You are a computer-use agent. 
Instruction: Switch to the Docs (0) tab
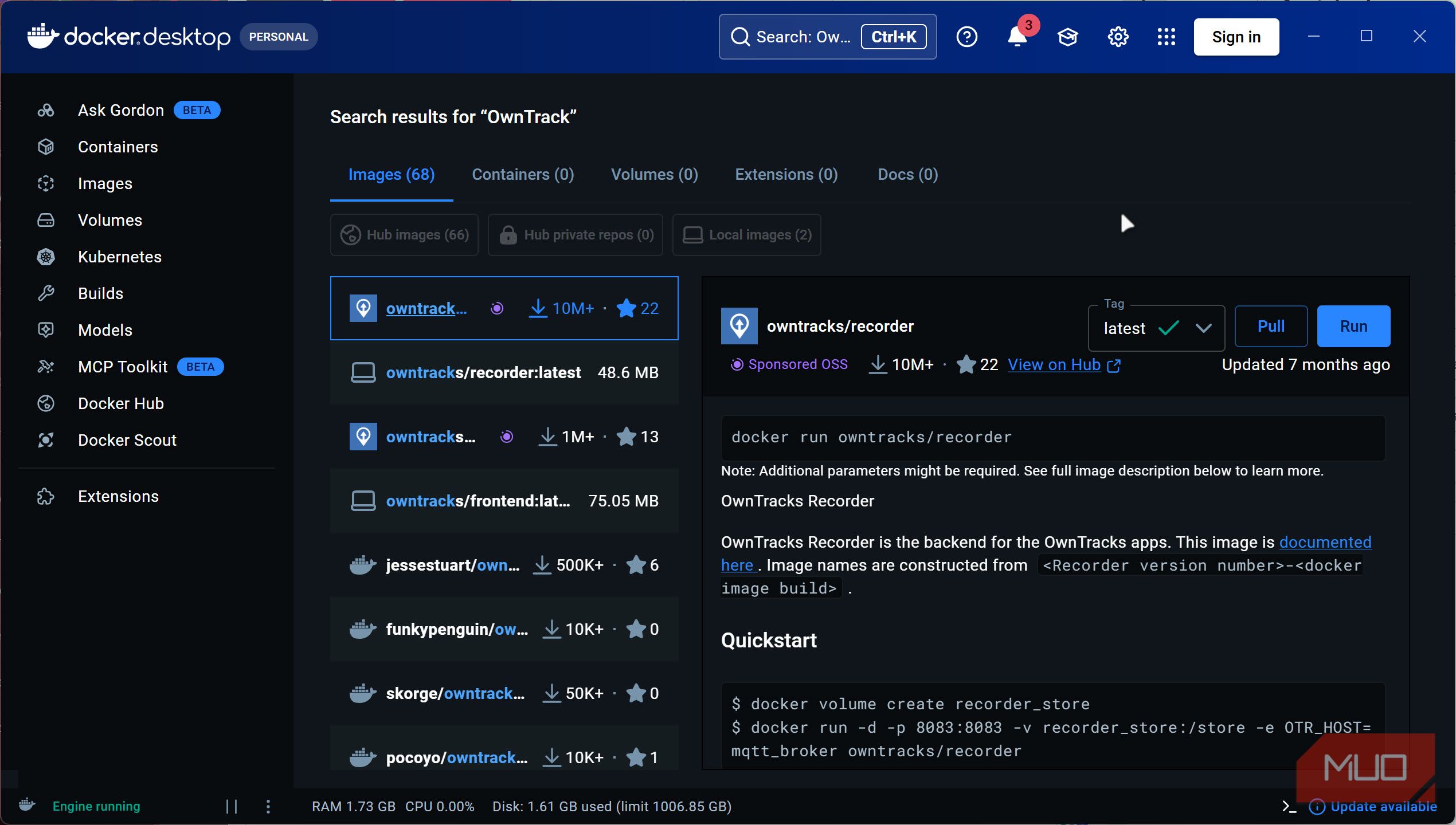(x=908, y=175)
